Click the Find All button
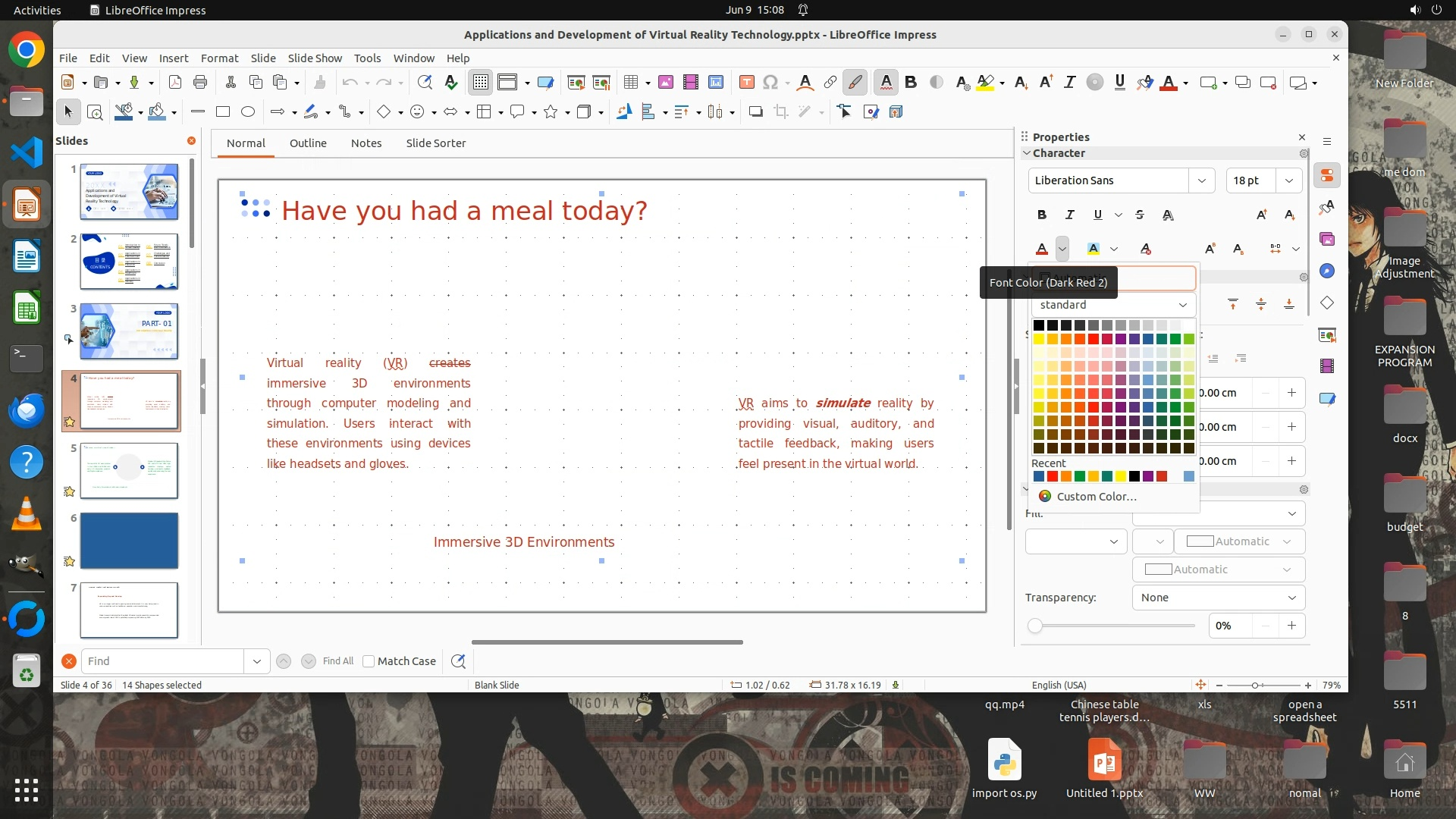Viewport: 1456px width, 819px height. [338, 661]
